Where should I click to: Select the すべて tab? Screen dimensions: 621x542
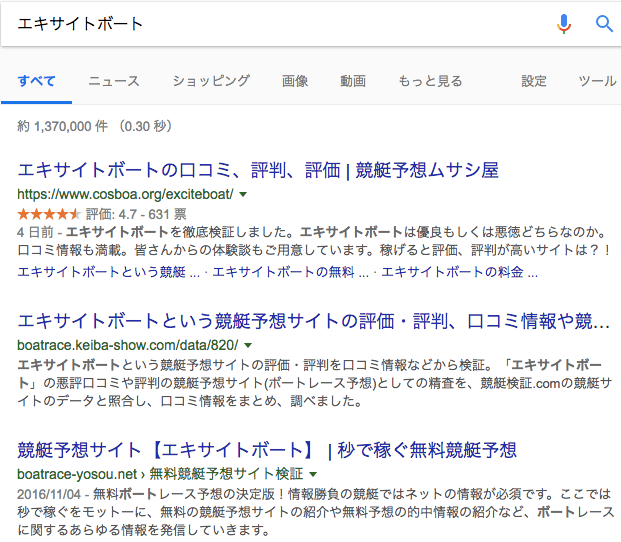[36, 81]
